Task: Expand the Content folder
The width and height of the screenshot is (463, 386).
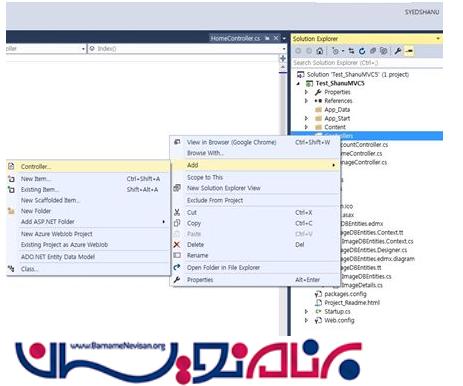Action: [306, 127]
